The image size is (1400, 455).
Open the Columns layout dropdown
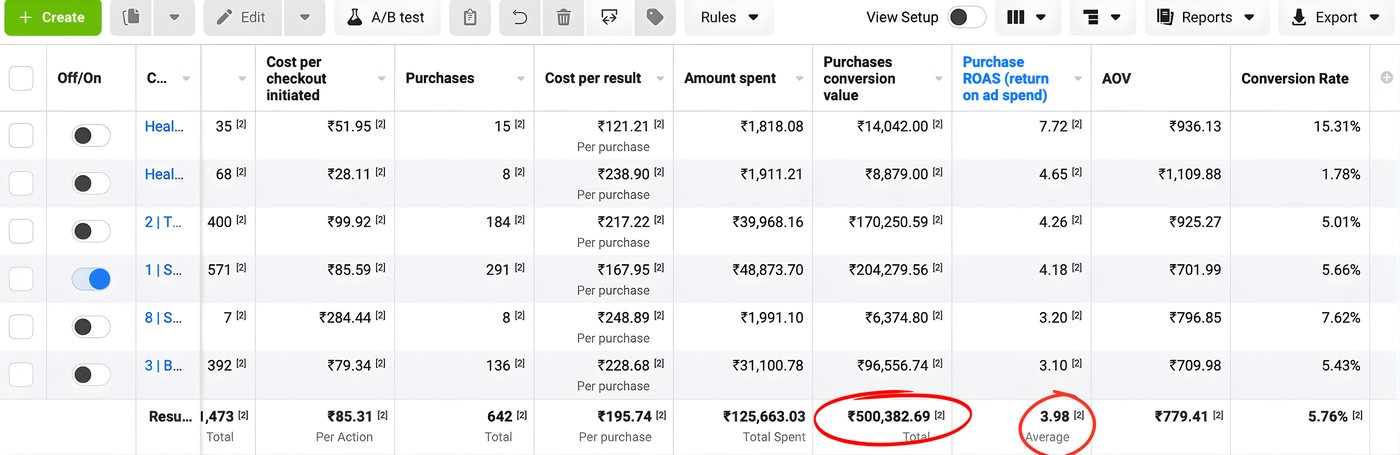pyautogui.click(x=1027, y=17)
